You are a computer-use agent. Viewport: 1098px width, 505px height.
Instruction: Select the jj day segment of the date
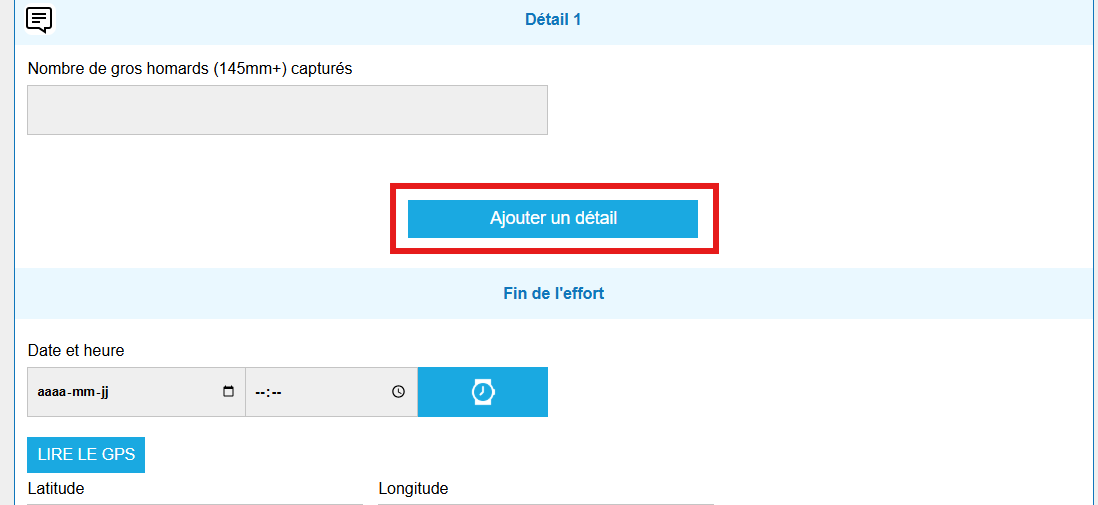pyautogui.click(x=102, y=392)
